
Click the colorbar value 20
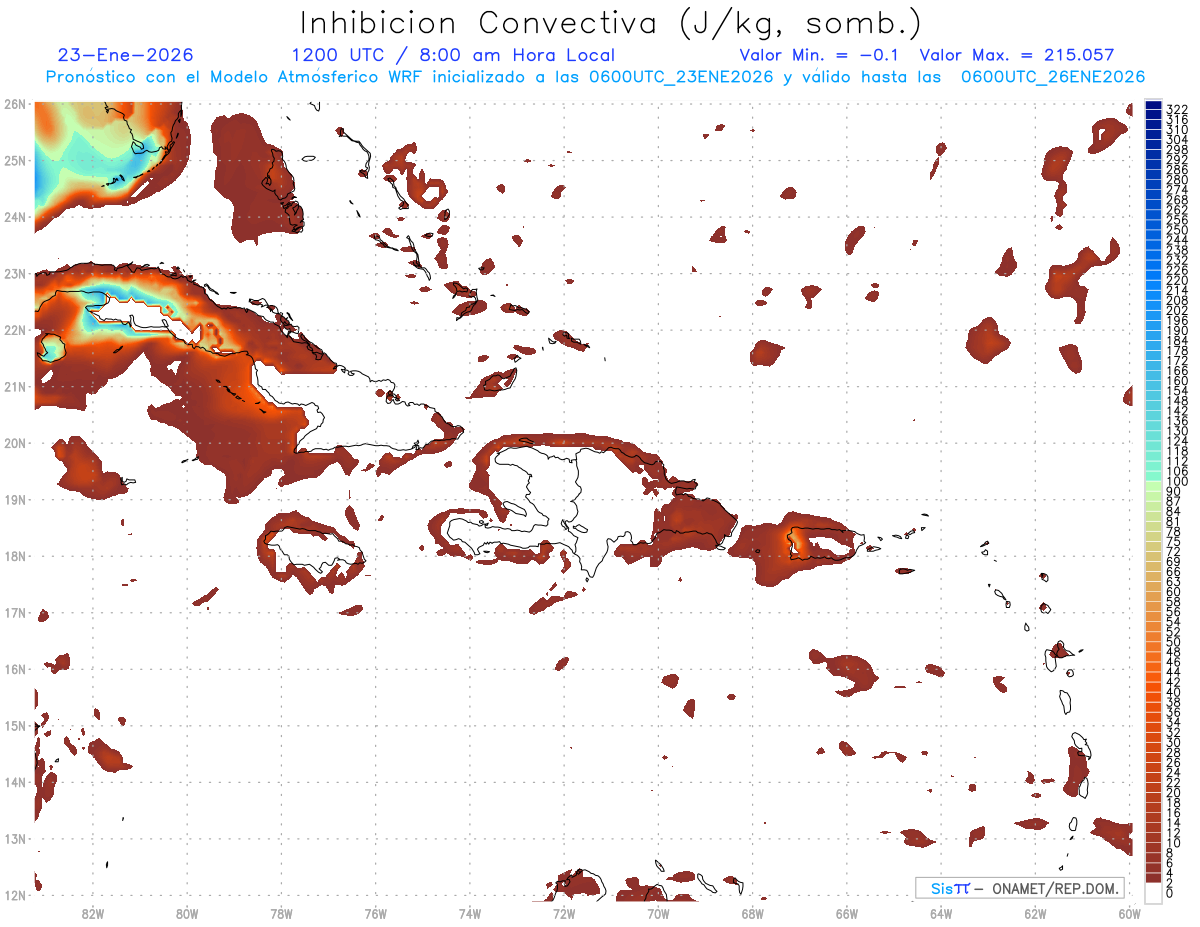tap(1174, 792)
